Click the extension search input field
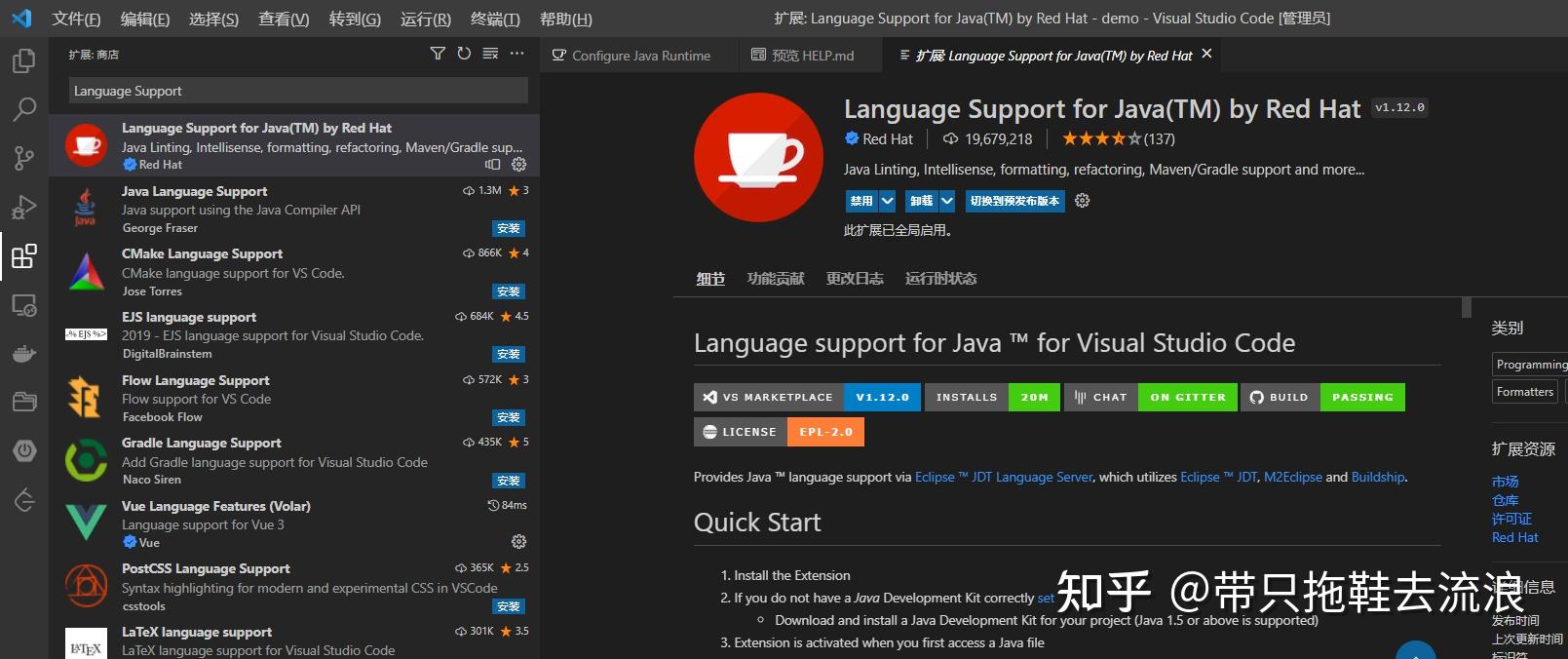 pos(298,91)
